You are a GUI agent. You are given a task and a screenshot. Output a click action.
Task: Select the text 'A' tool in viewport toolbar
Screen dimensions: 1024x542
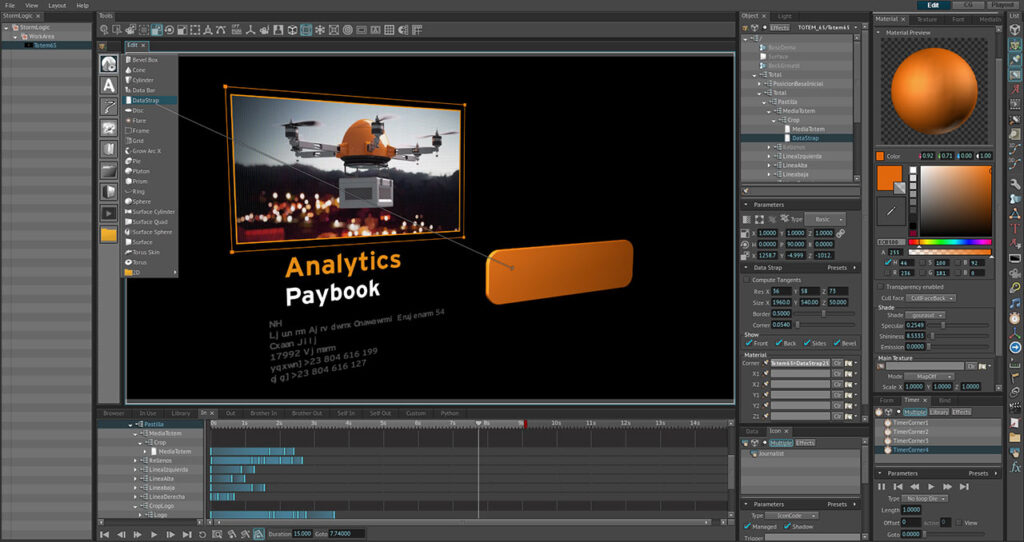coord(108,85)
